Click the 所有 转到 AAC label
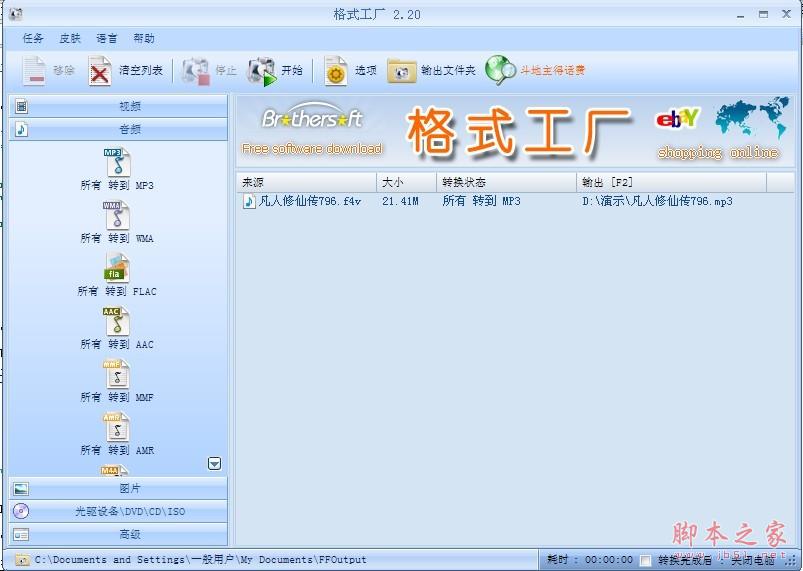The height and width of the screenshot is (571, 803). (117, 345)
